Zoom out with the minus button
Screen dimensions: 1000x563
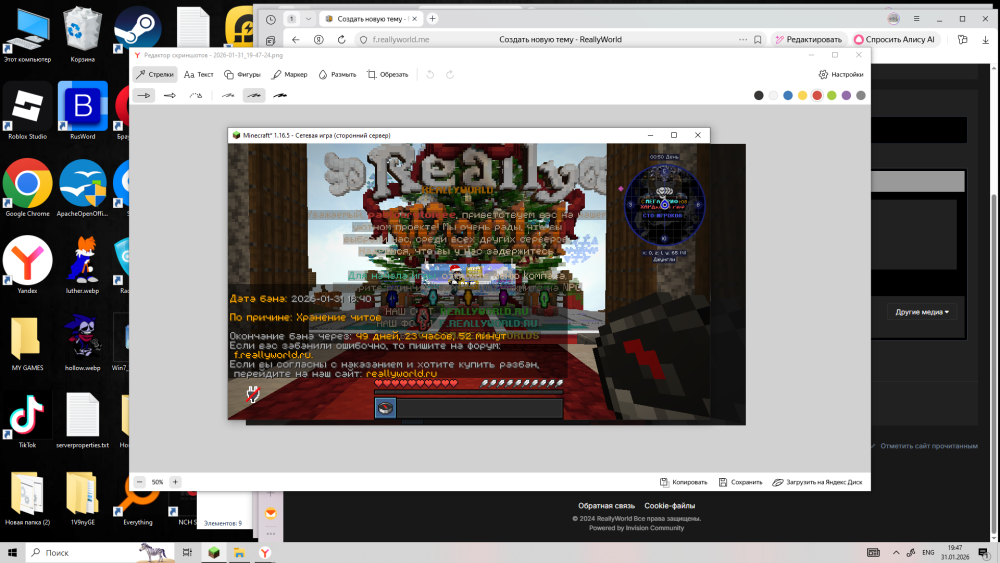[x=140, y=482]
